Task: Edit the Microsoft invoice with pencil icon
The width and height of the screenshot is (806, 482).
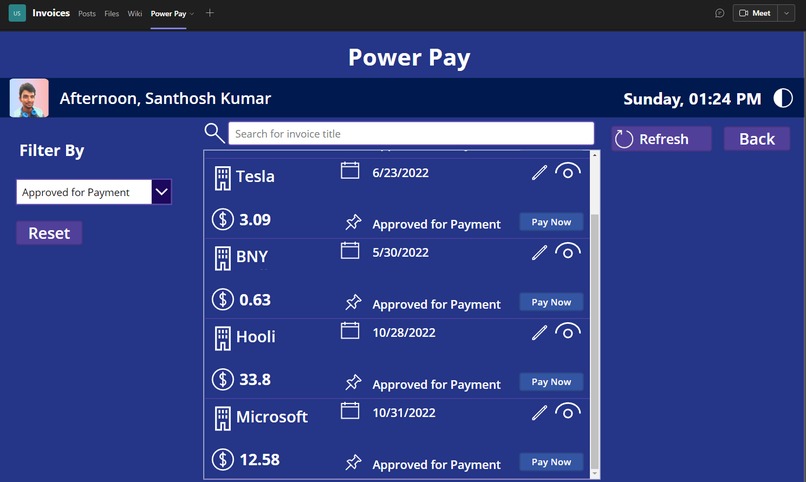Action: click(539, 413)
